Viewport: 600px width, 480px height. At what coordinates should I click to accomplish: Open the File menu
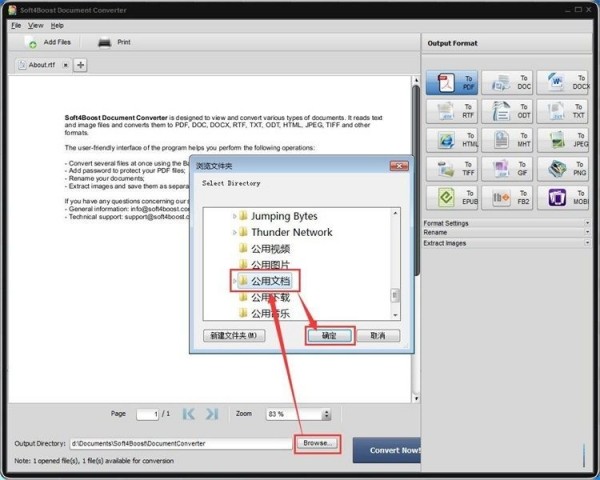[x=16, y=25]
